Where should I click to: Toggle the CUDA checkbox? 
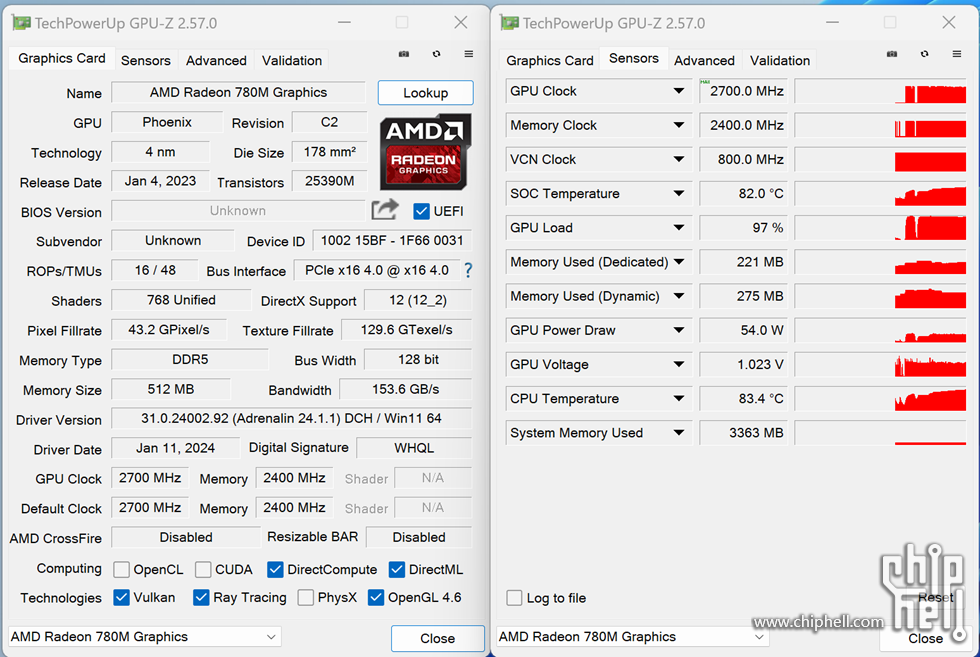click(203, 569)
